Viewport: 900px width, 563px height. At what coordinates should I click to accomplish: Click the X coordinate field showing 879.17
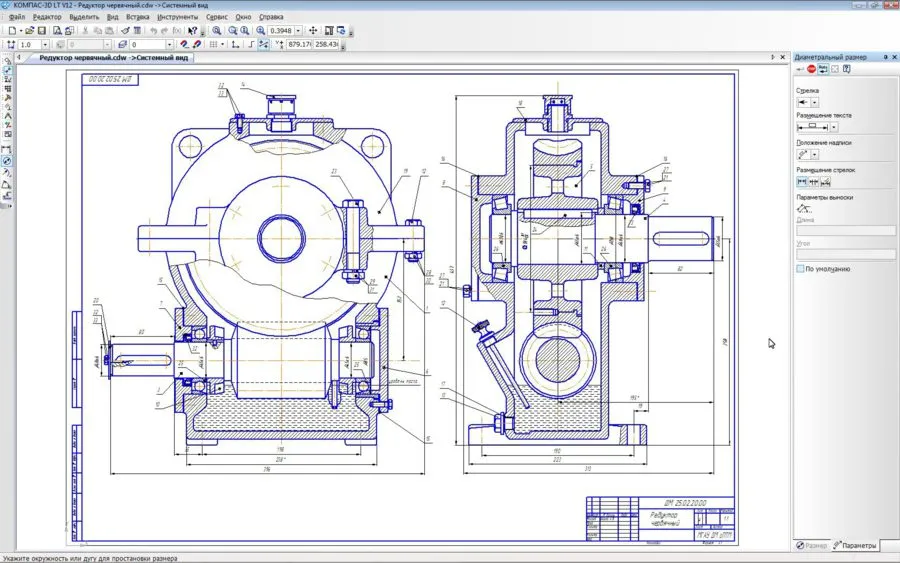299,45
